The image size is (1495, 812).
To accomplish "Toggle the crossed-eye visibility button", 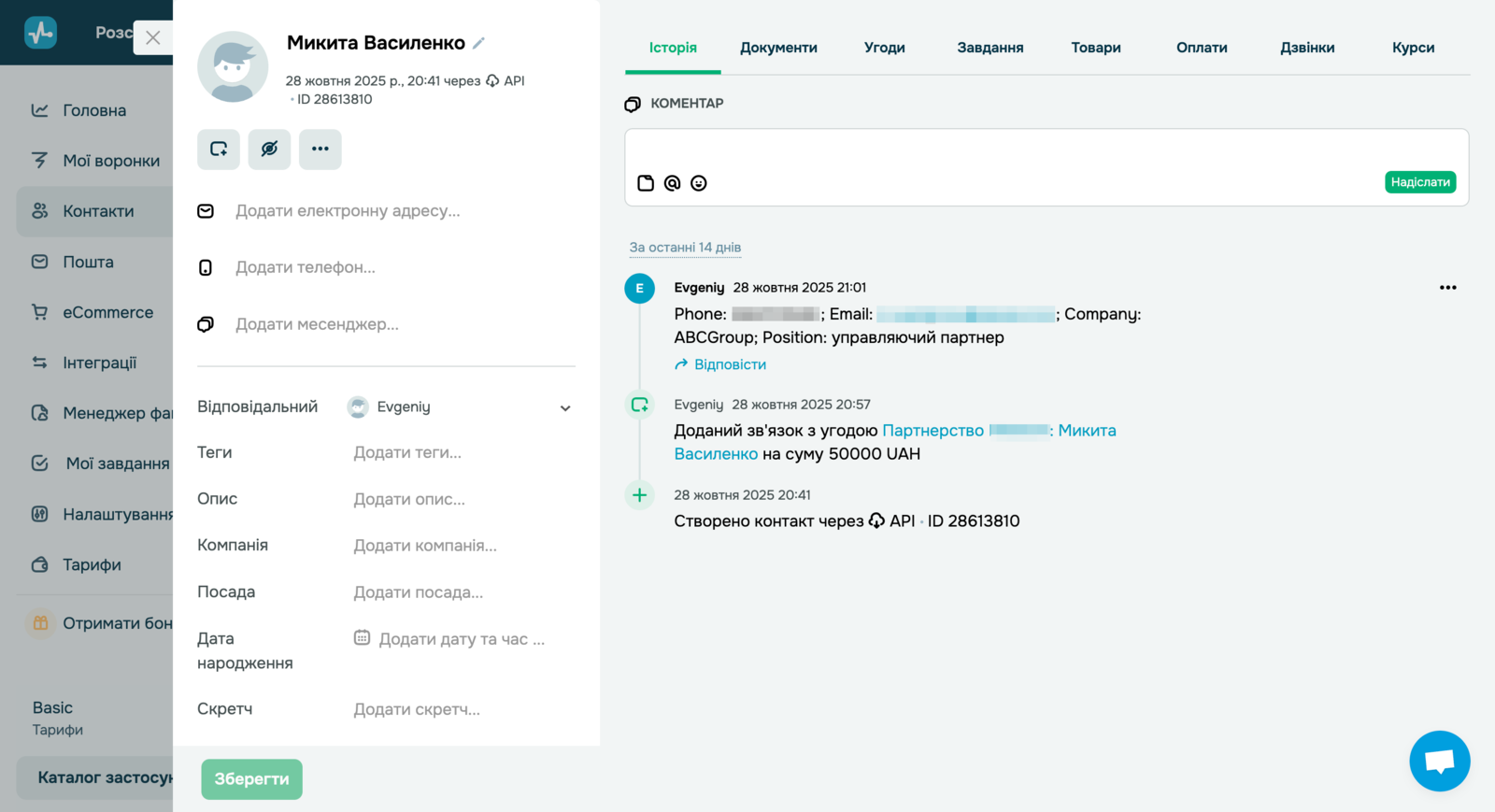I will tap(269, 149).
